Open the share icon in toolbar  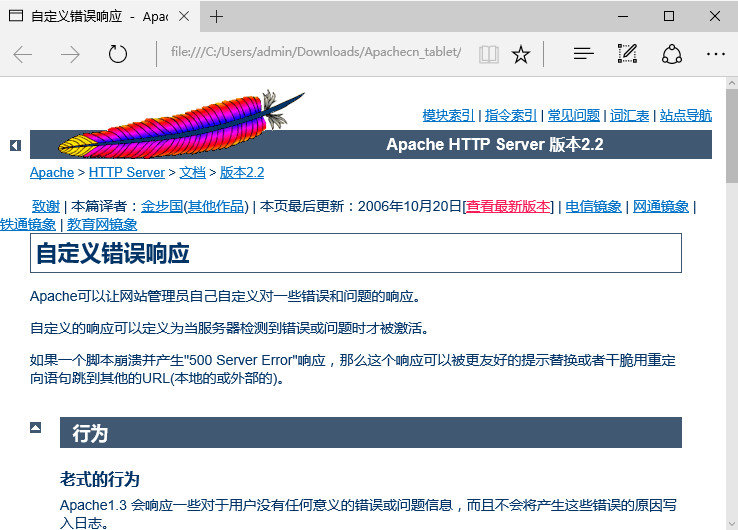tap(672, 54)
